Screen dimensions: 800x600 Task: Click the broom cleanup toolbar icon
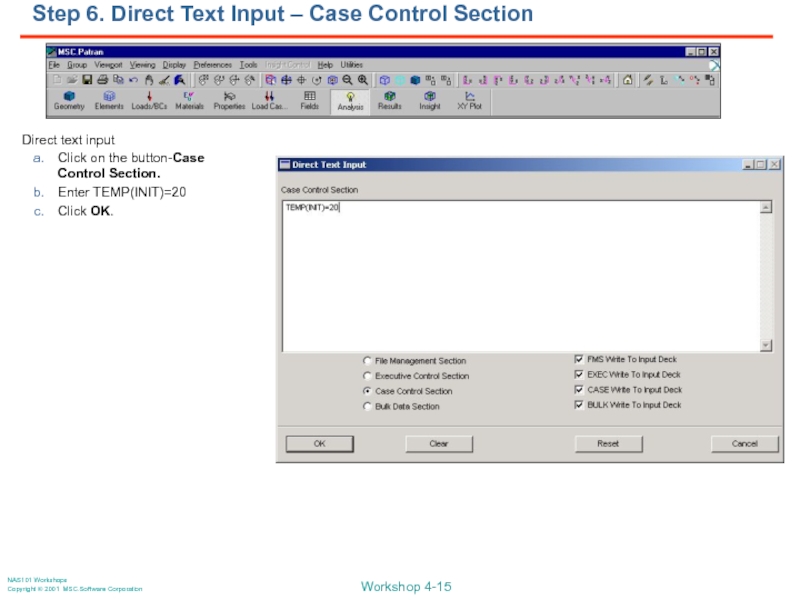pyautogui.click(x=164, y=80)
